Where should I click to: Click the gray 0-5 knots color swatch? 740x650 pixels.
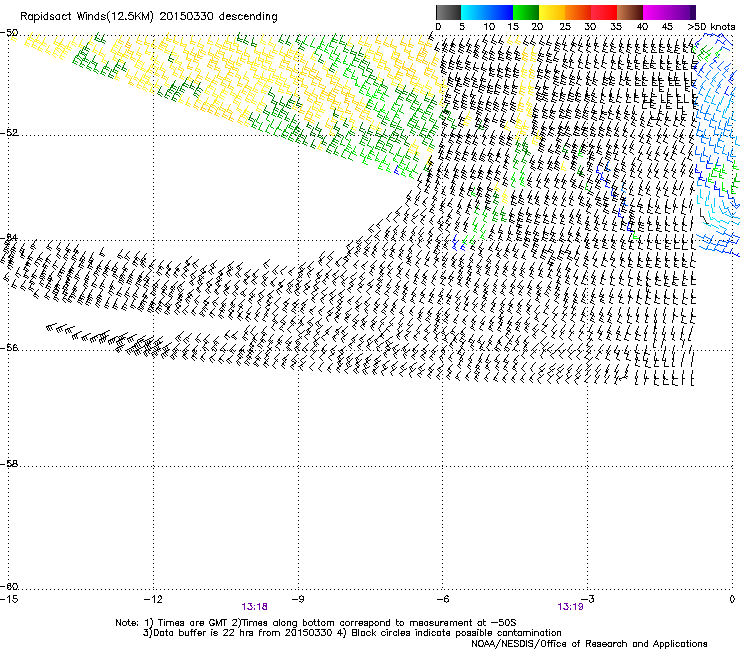pyautogui.click(x=448, y=12)
